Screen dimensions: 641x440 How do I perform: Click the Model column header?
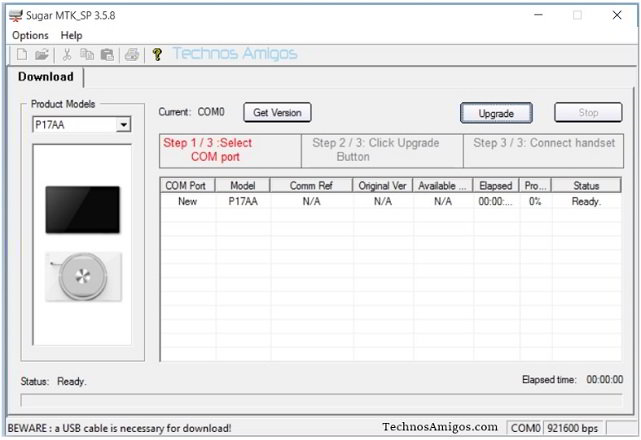click(242, 186)
